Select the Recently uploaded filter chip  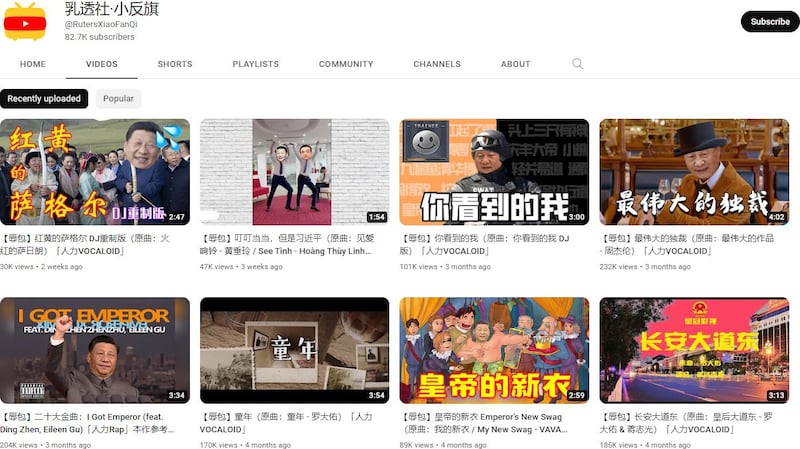45,99
